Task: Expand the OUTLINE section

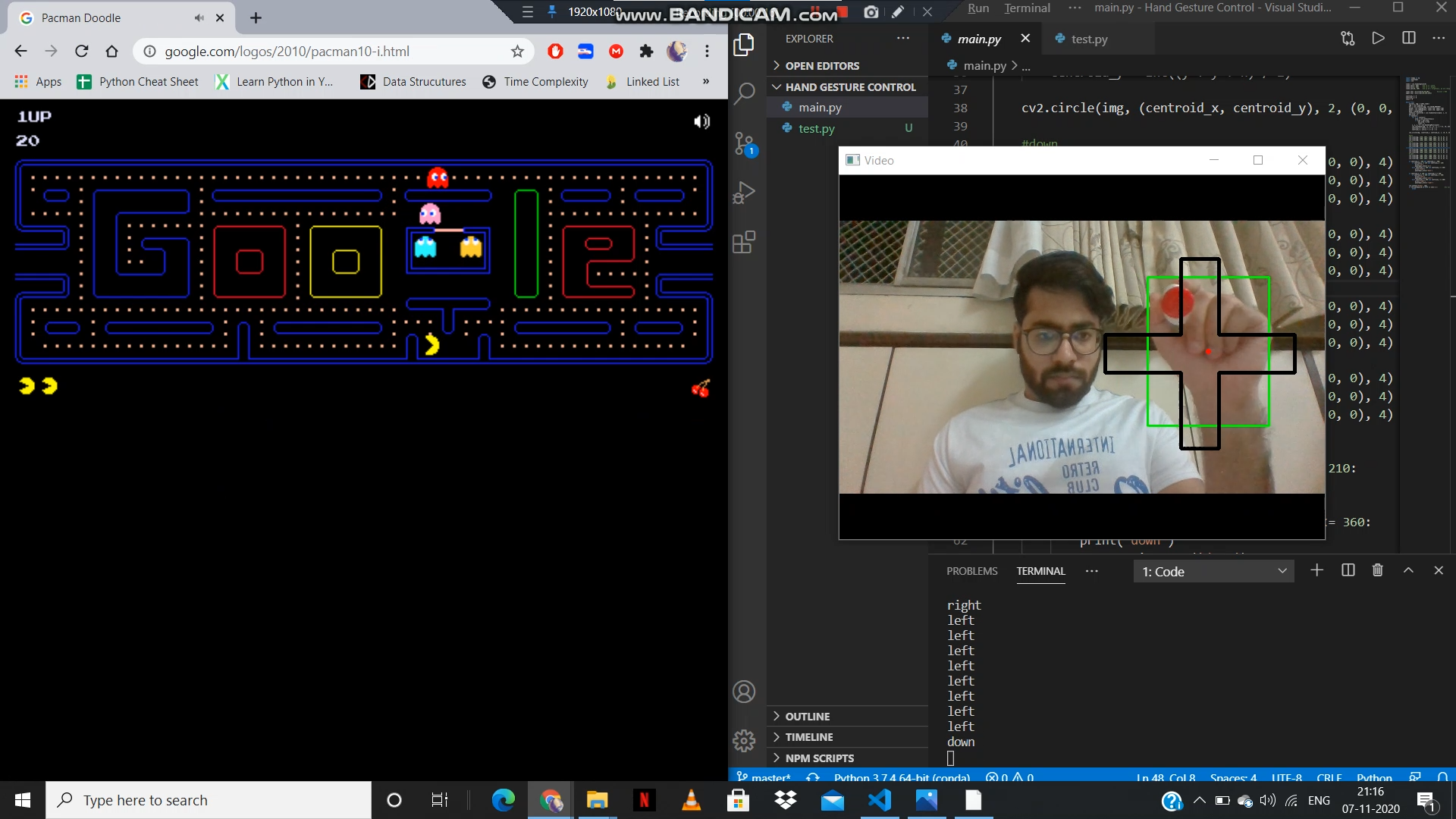Action: click(x=807, y=716)
